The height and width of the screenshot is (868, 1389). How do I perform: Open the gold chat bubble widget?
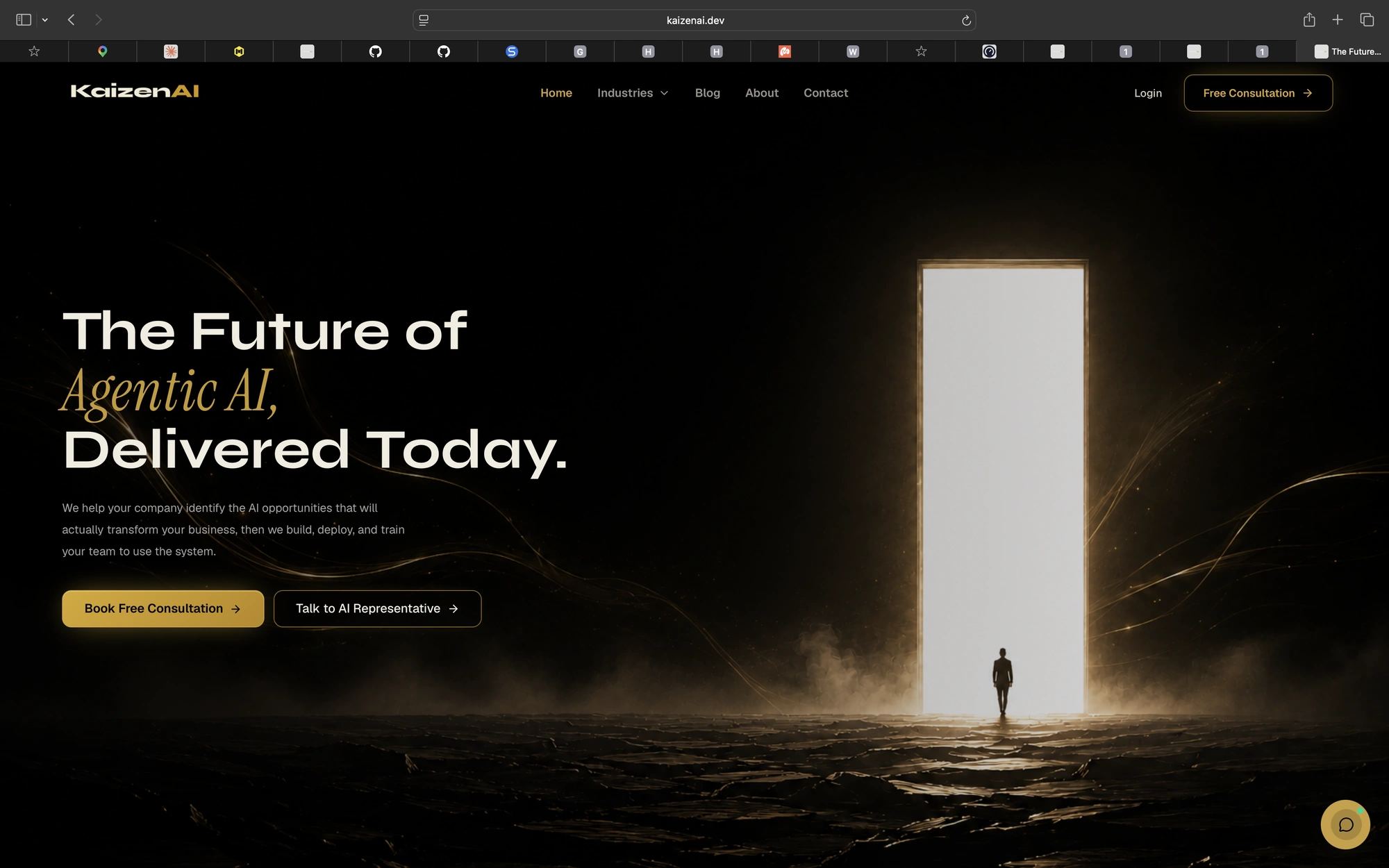(1345, 824)
